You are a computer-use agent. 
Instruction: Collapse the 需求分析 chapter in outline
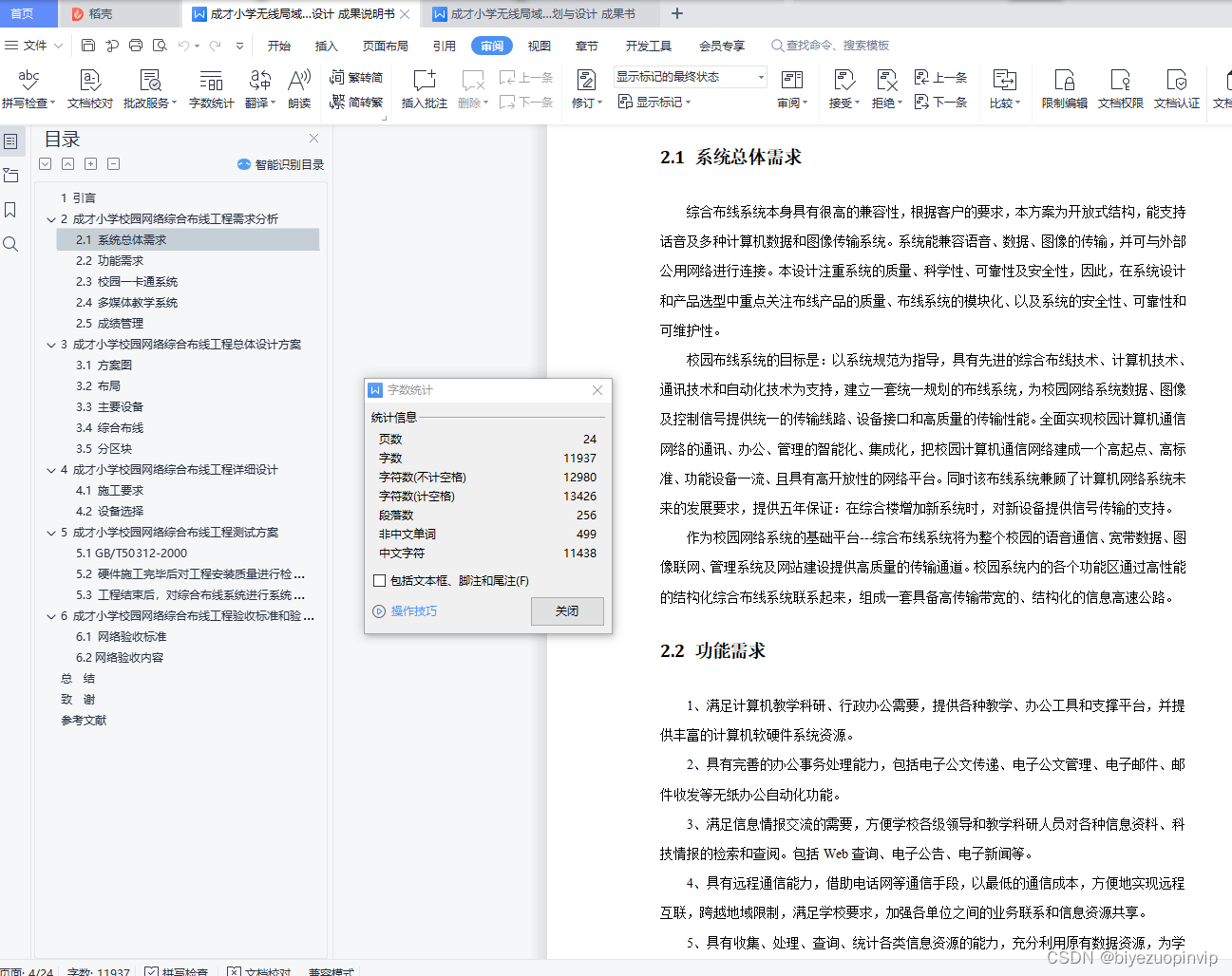tap(51, 218)
